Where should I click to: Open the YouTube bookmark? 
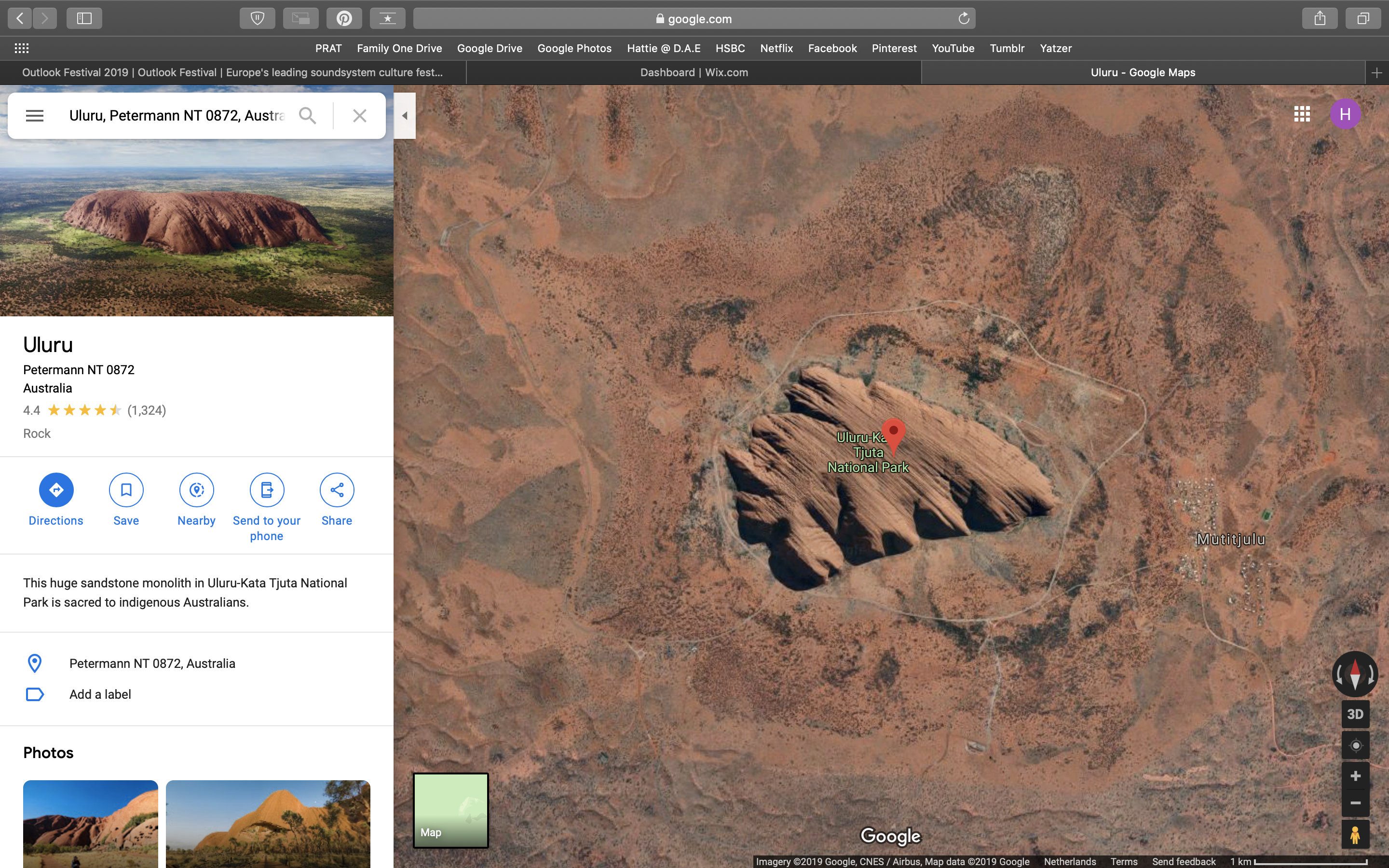(952, 48)
